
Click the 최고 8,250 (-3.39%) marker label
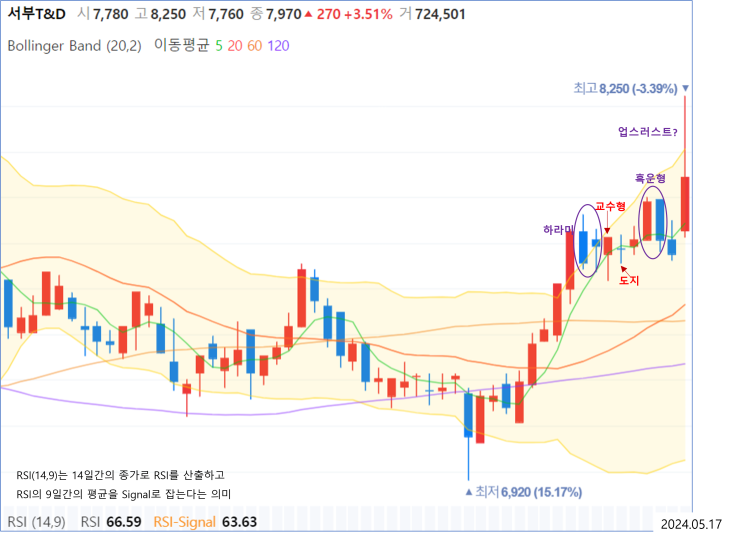coord(625,89)
